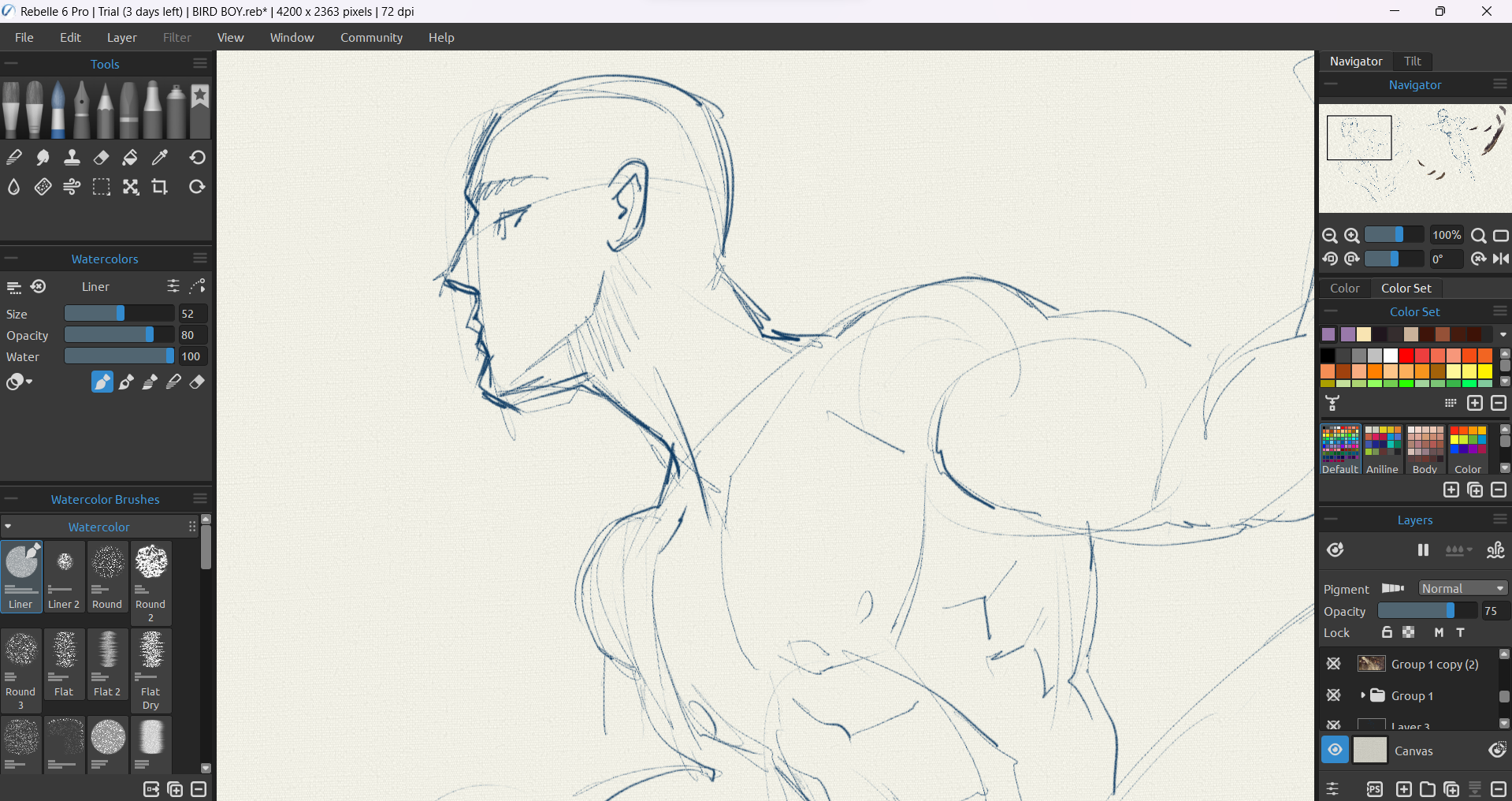
Task: Expand the Group 1 folder
Action: pos(1362,695)
